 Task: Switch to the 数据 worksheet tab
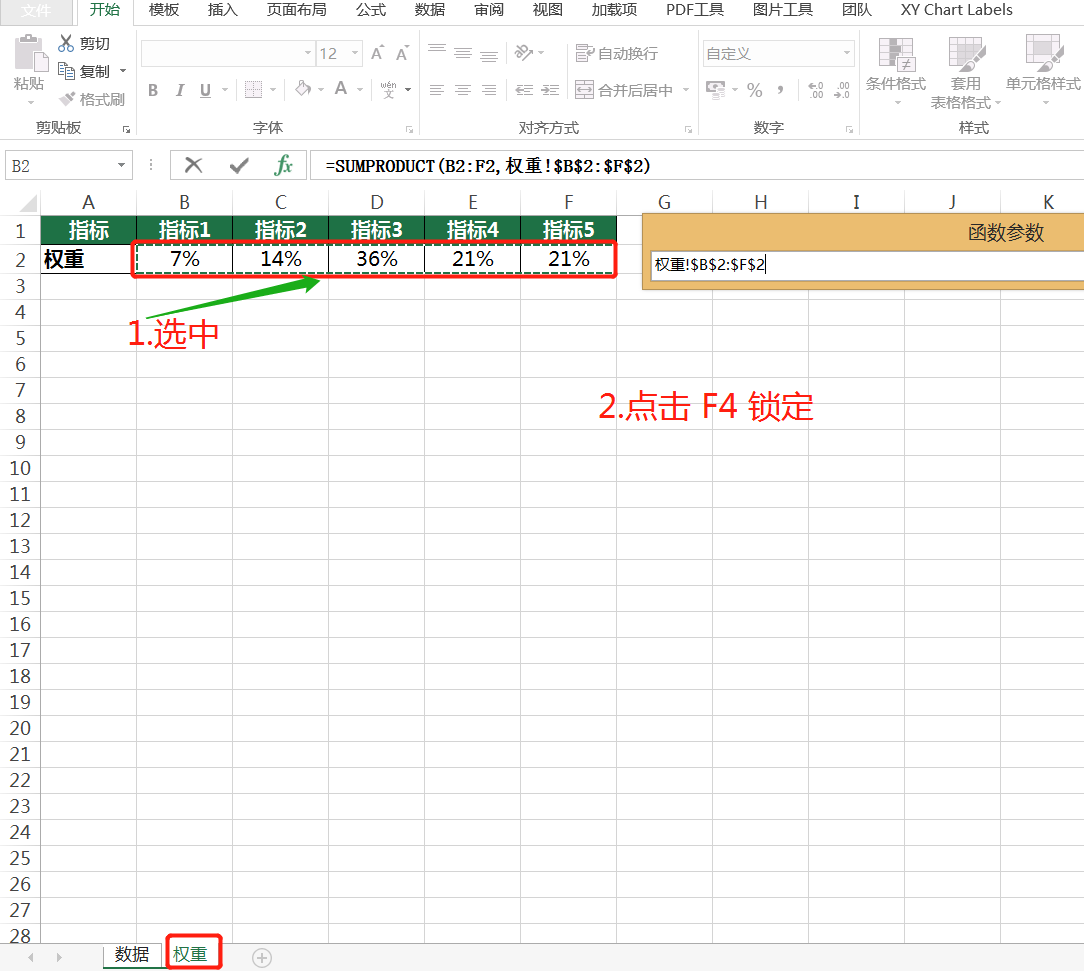[132, 954]
